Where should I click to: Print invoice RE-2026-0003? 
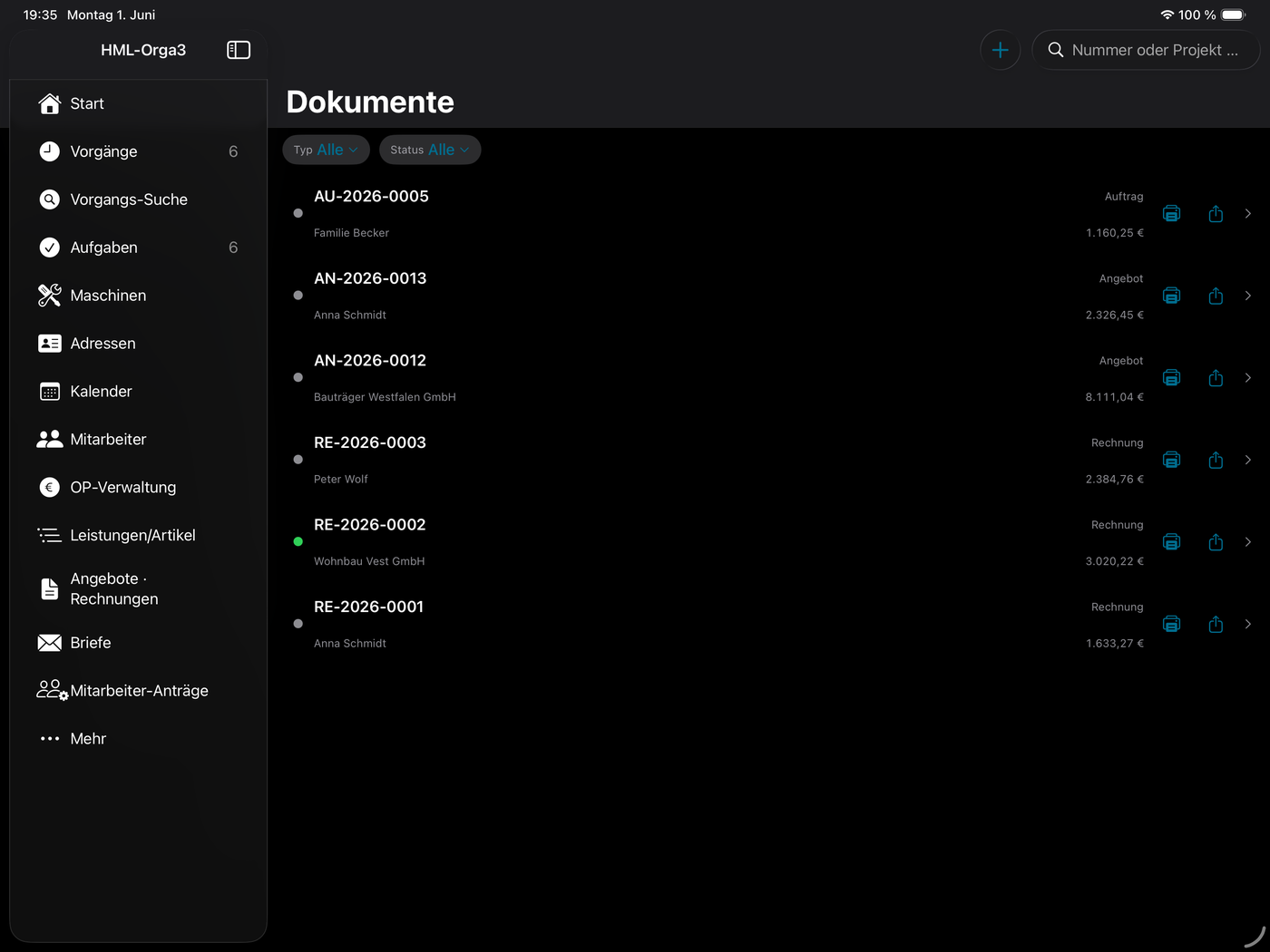pos(1172,460)
